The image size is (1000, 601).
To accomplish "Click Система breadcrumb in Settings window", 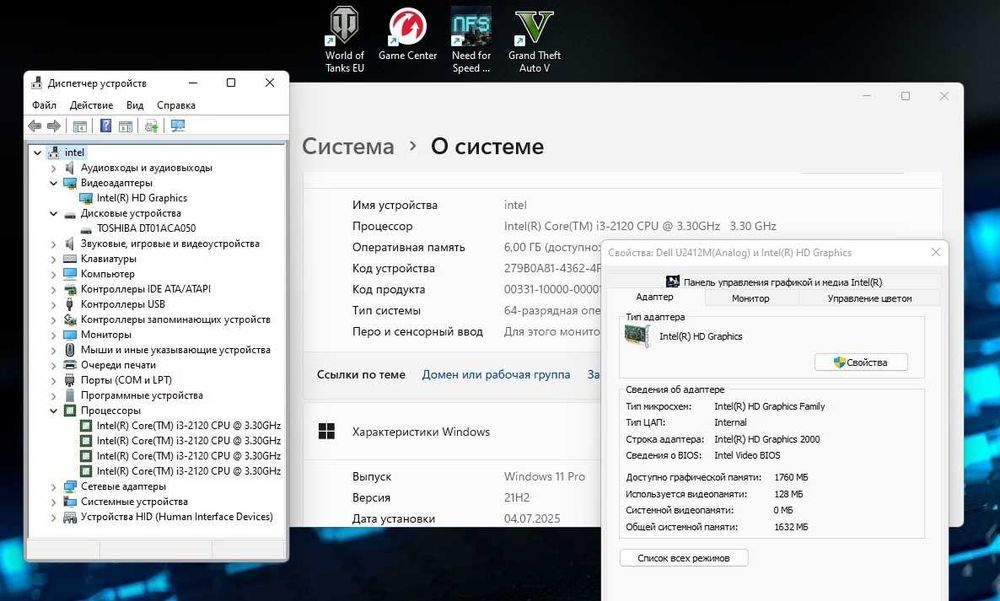I will [x=348, y=146].
